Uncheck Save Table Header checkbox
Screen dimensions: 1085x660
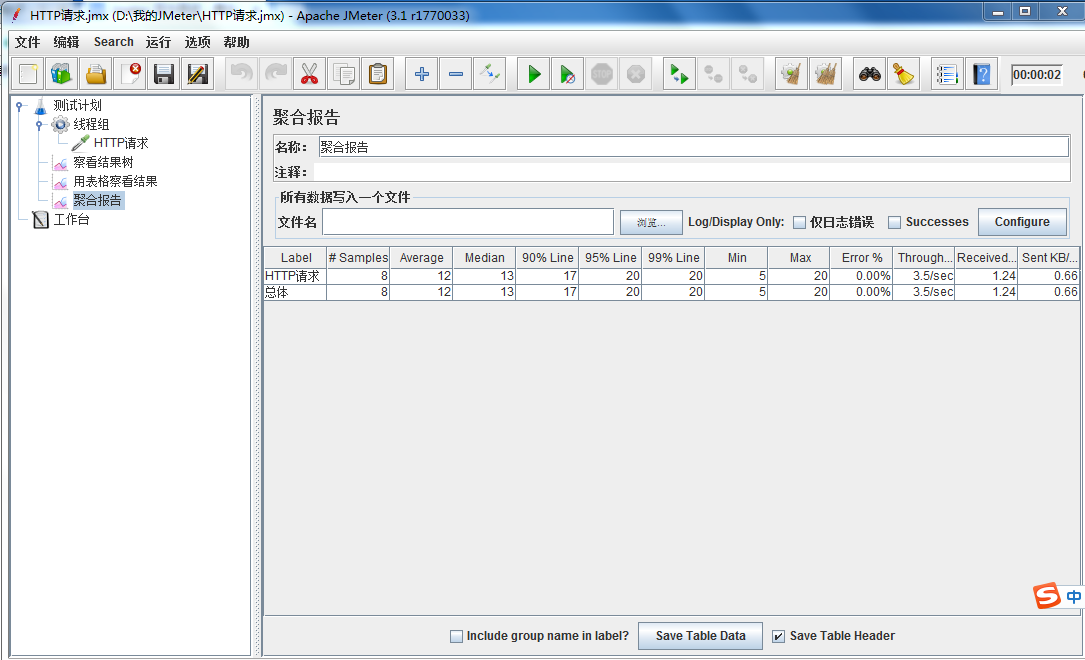coord(778,636)
